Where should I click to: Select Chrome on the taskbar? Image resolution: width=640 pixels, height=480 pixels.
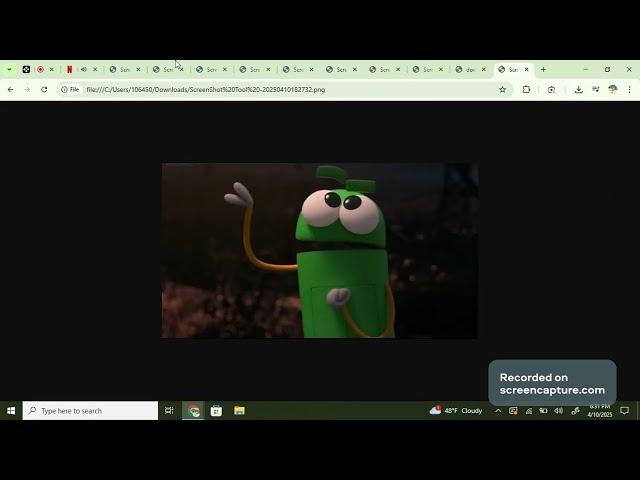tap(193, 411)
